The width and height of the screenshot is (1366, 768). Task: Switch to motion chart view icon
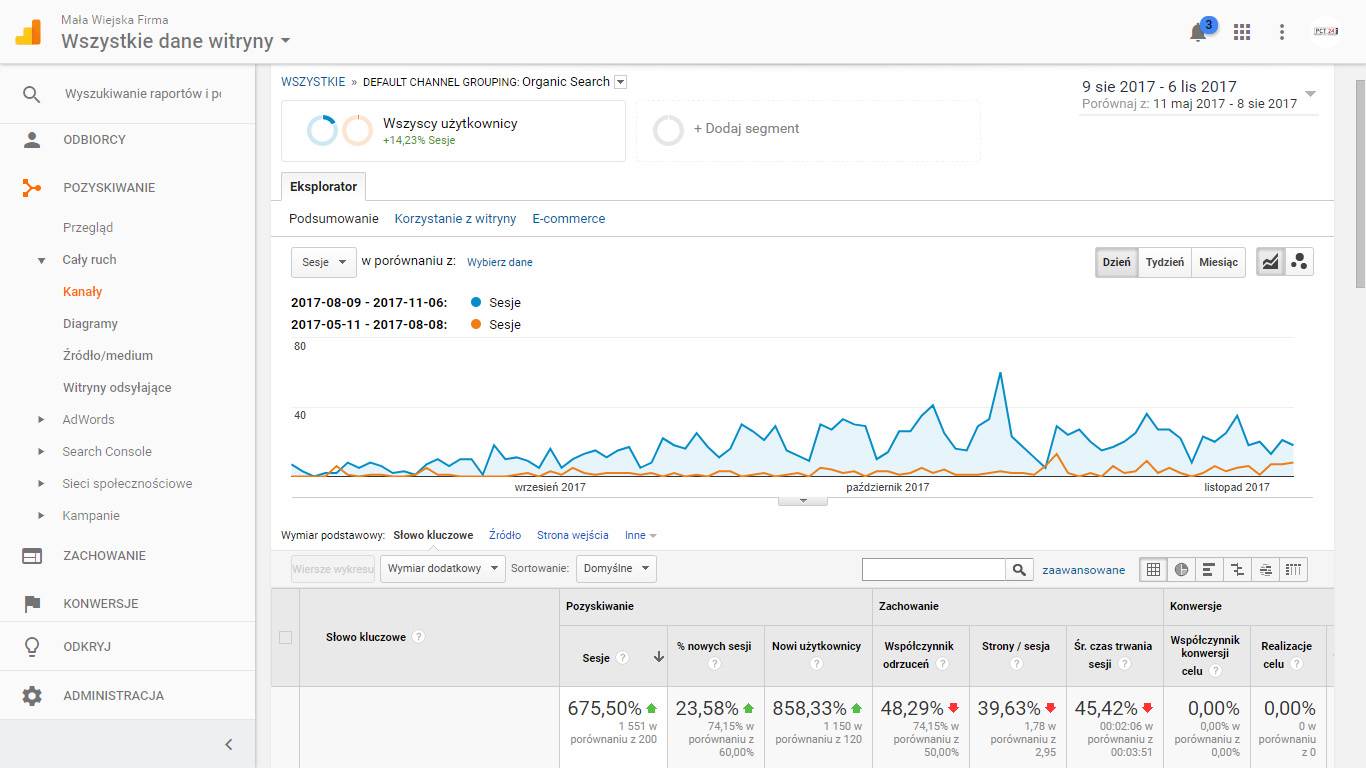click(x=1299, y=262)
